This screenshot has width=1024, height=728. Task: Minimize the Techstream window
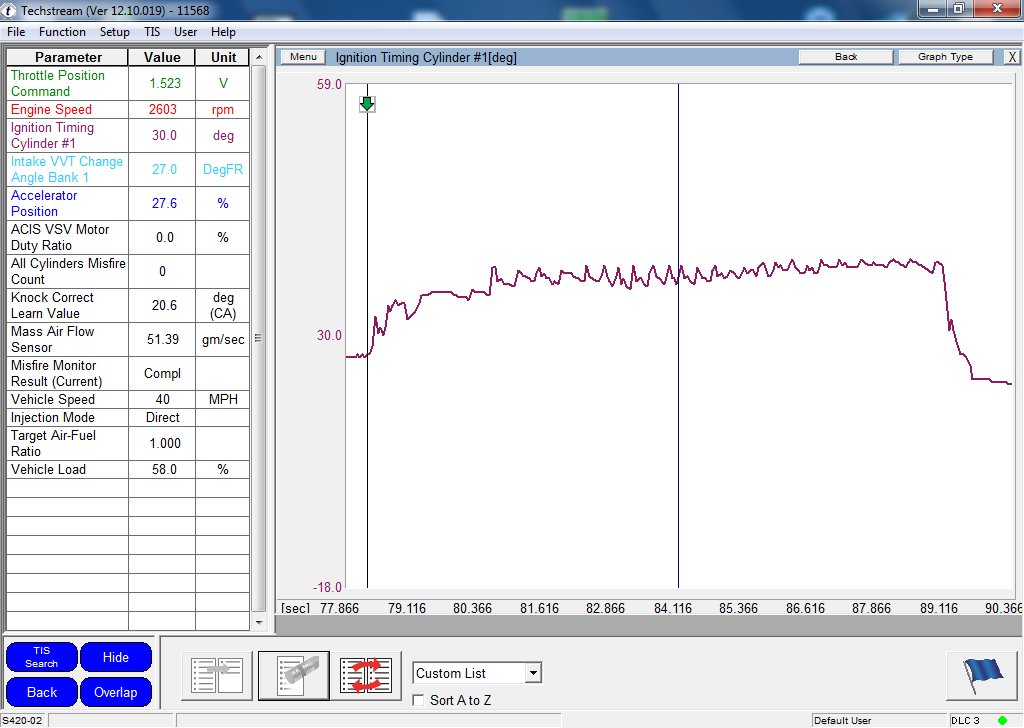pyautogui.click(x=933, y=9)
